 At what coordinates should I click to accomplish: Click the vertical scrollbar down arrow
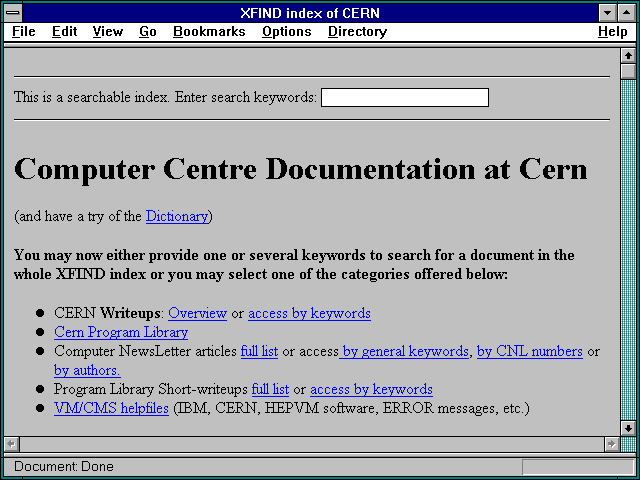(x=628, y=428)
